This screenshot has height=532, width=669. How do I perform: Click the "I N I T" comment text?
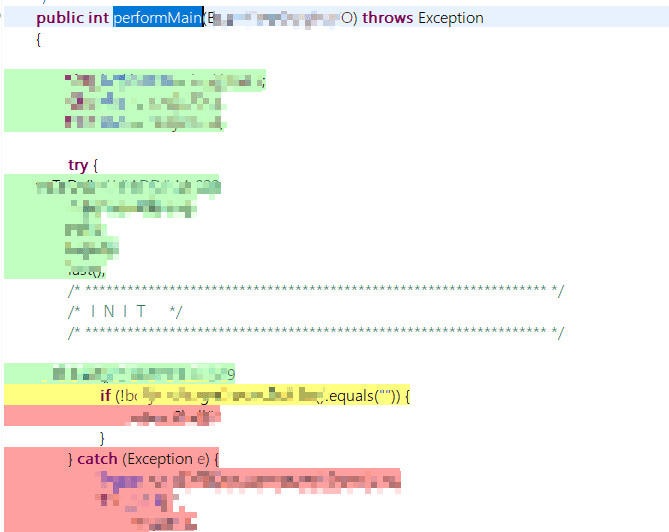119,311
